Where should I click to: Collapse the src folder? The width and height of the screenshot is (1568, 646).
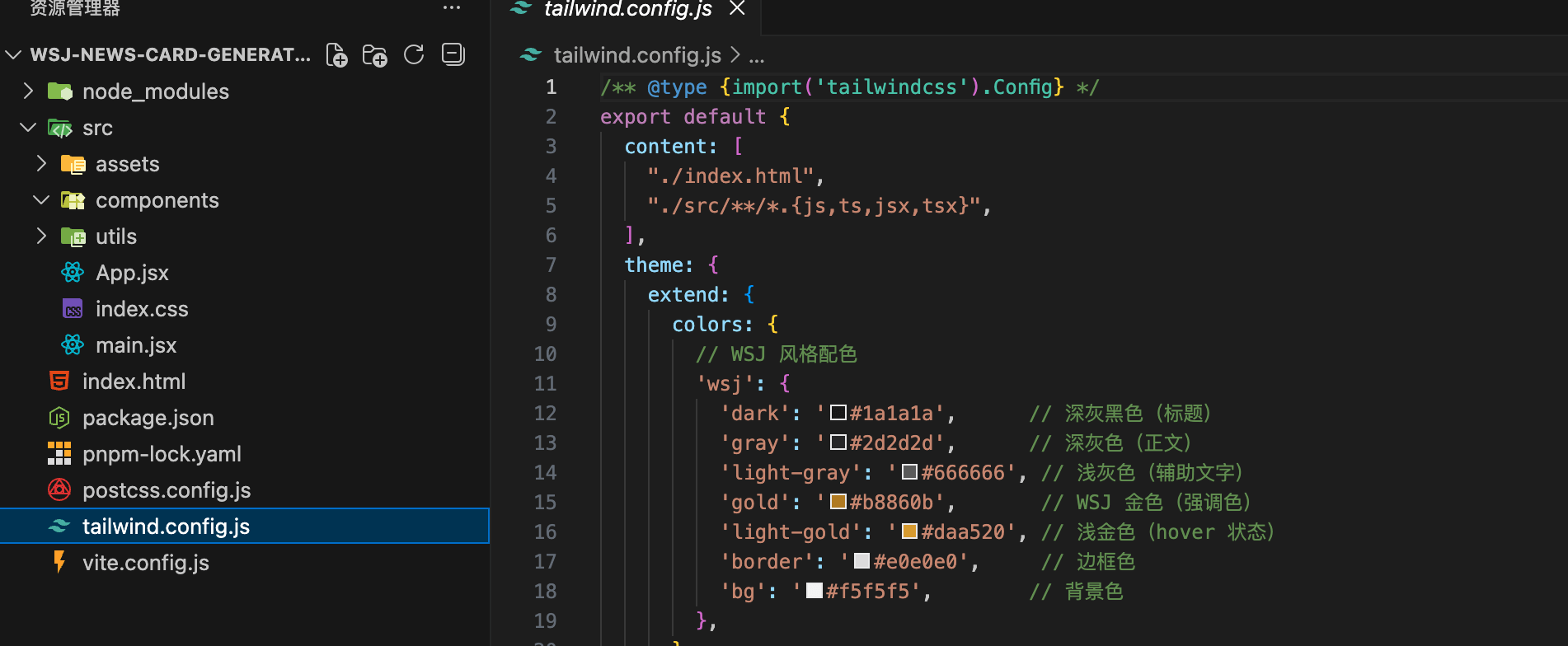(29, 128)
